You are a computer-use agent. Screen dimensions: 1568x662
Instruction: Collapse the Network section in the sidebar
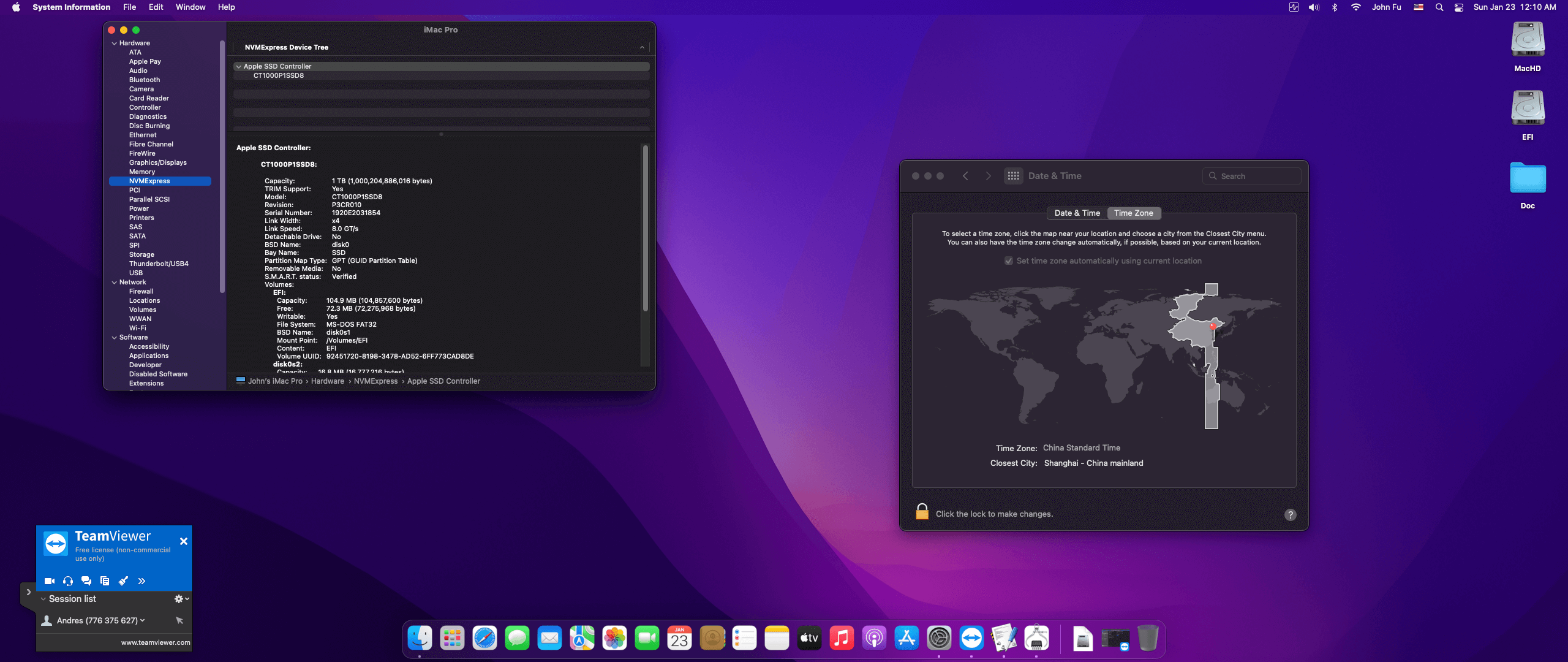click(x=115, y=283)
